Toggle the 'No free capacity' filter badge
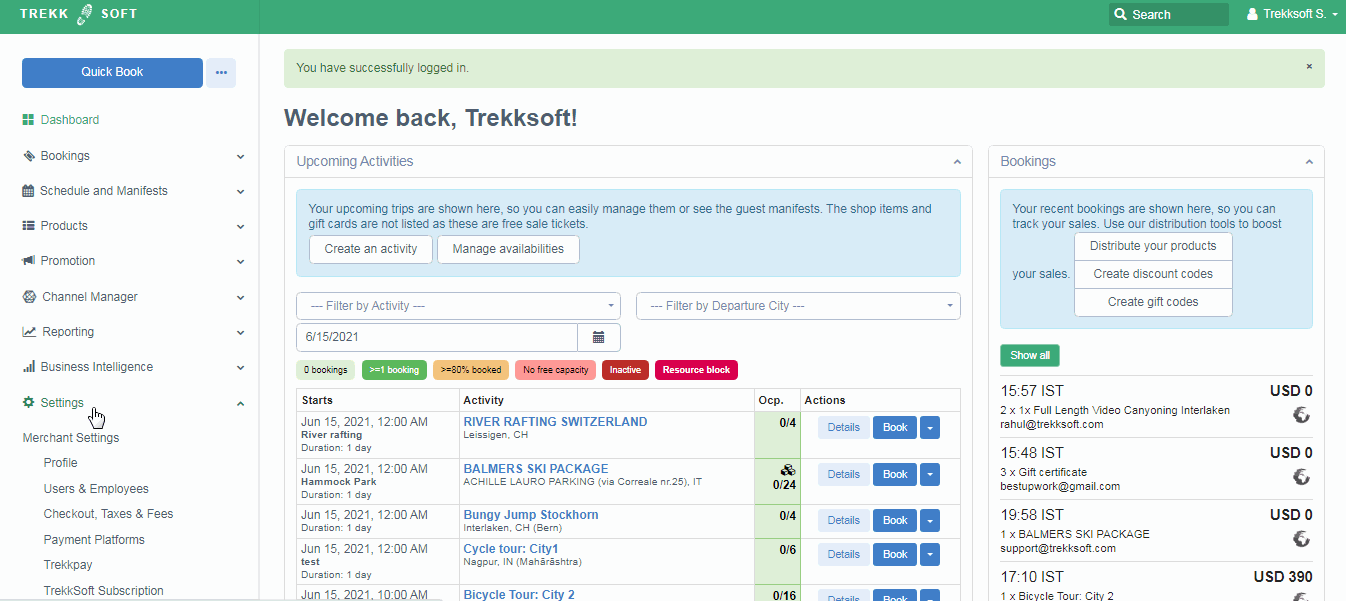 coord(555,369)
